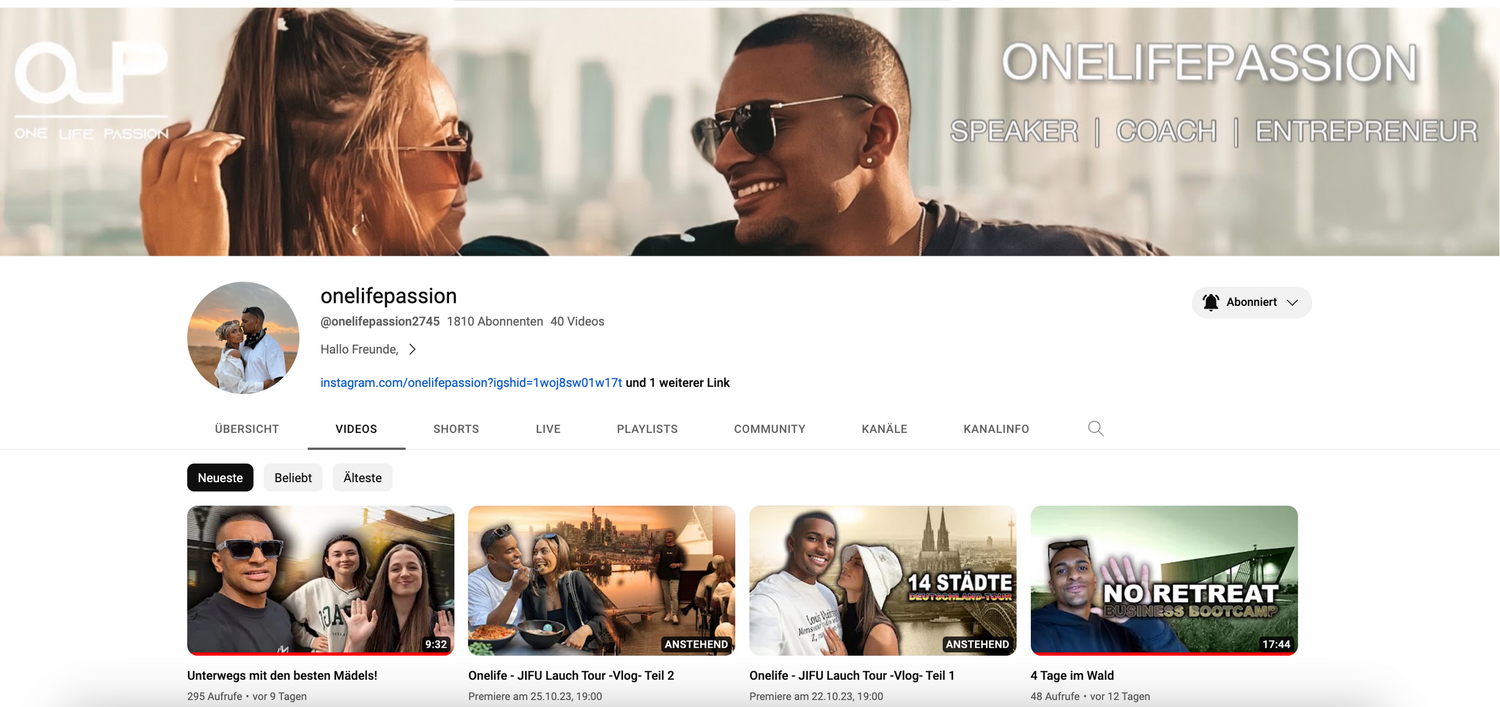Click '48 Aufrufe • vor 12 Tagen' text
Image resolution: width=1500 pixels, height=707 pixels.
pyautogui.click(x=1091, y=697)
